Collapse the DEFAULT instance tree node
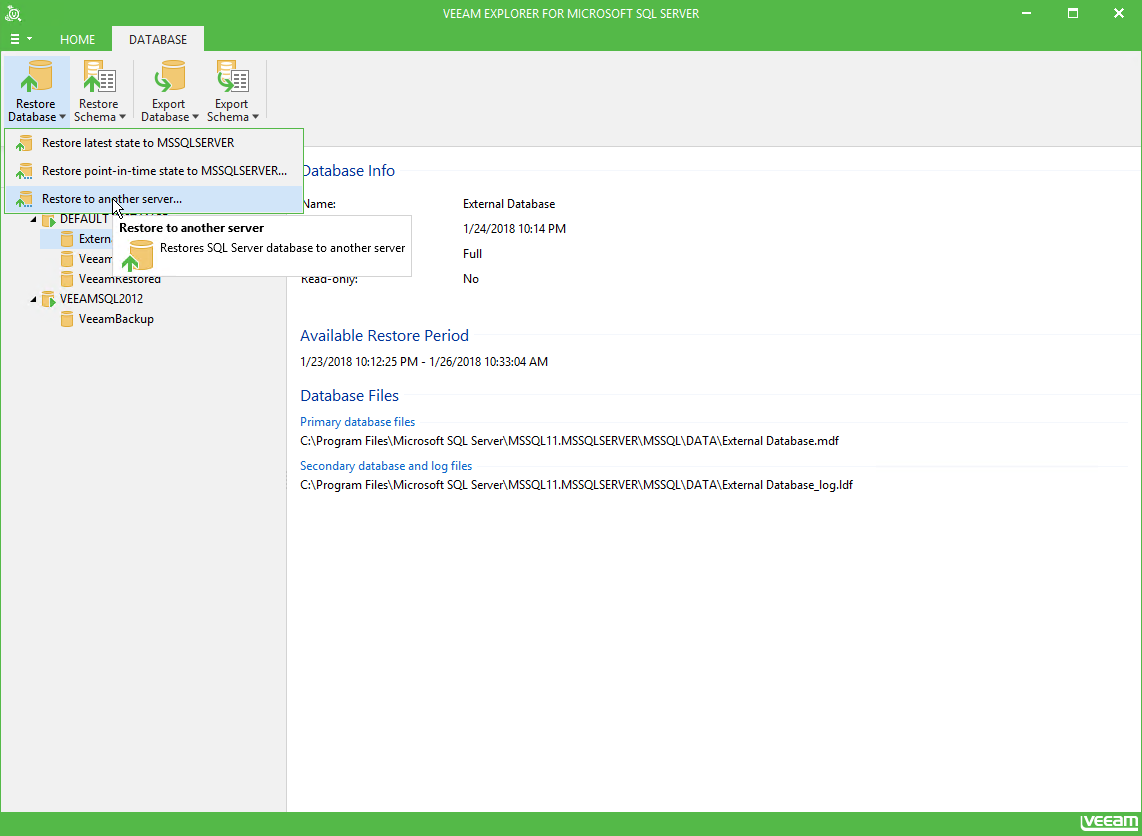Viewport: 1142px width, 836px height. (x=33, y=220)
